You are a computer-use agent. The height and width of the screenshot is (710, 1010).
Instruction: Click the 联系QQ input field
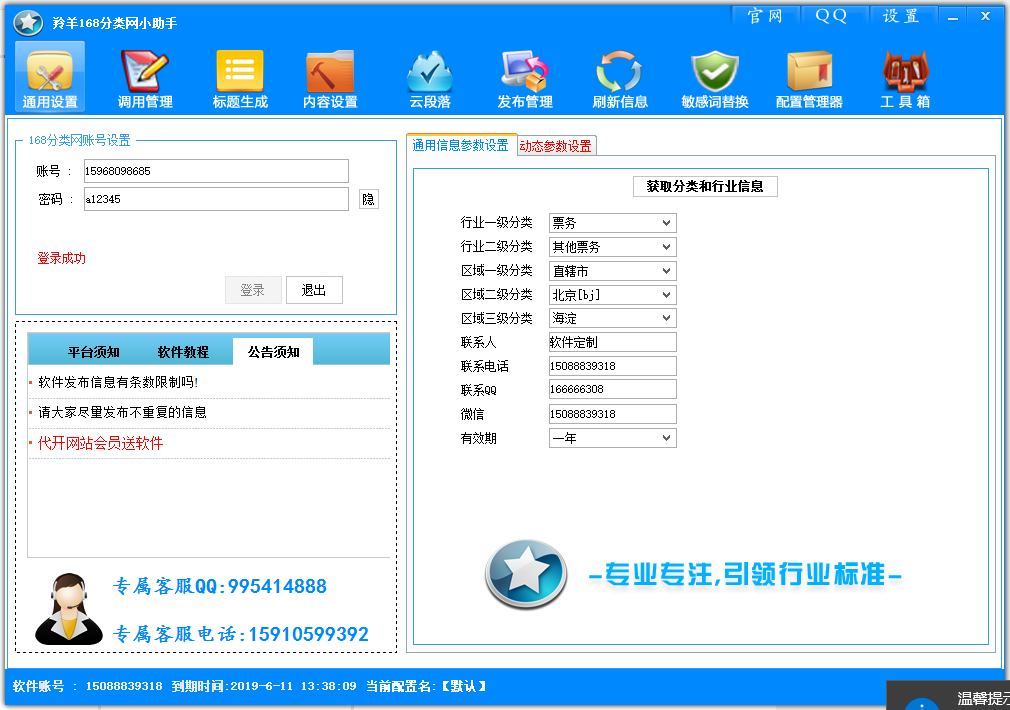612,389
